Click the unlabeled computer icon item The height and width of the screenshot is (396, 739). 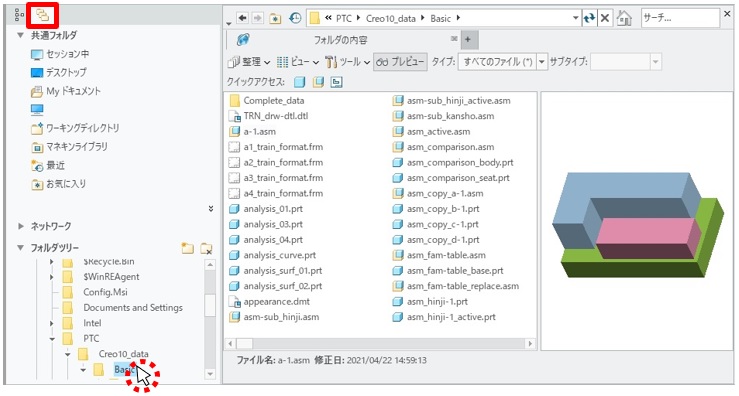37,110
